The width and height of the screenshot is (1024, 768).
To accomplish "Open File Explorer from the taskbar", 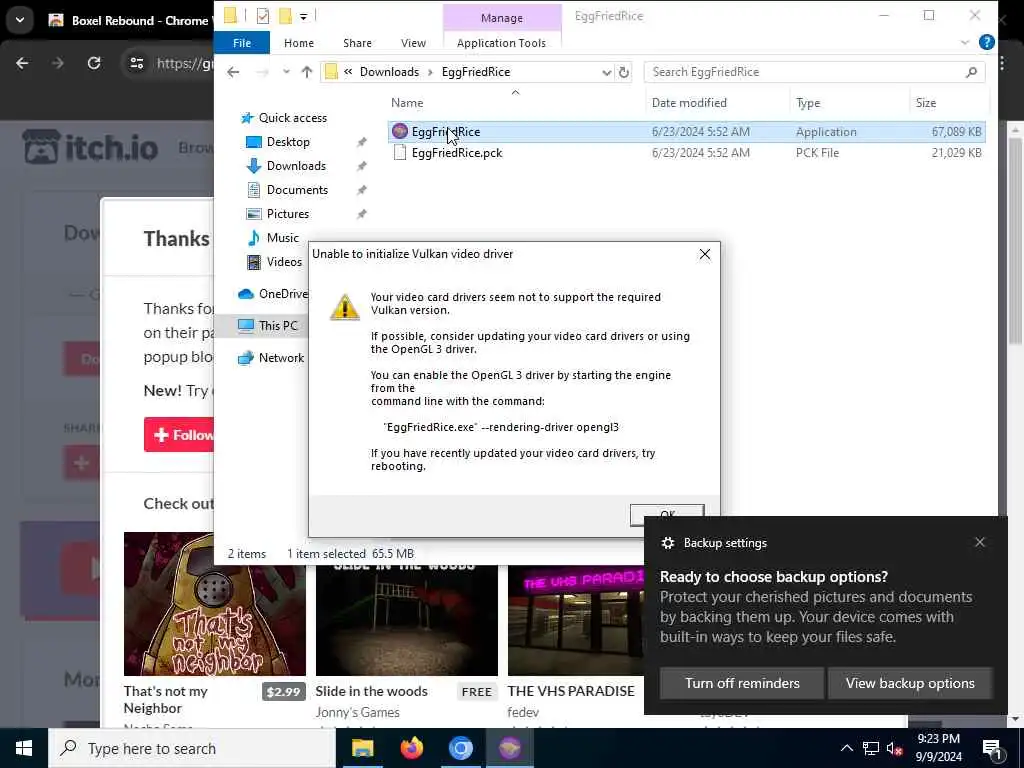I will [x=362, y=748].
